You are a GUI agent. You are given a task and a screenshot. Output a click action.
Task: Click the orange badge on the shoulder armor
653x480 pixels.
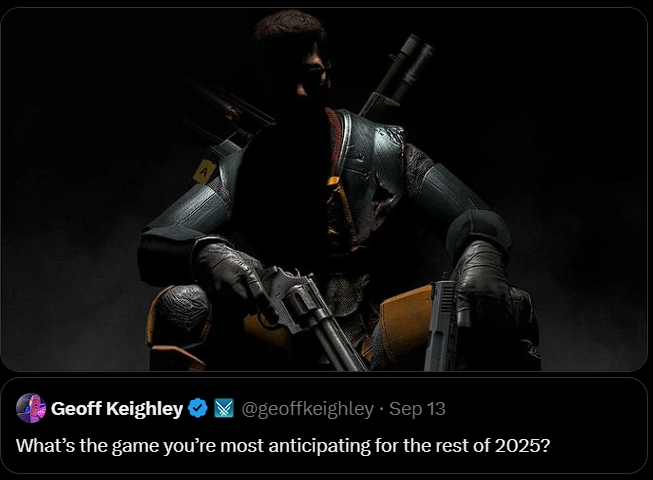click(206, 169)
